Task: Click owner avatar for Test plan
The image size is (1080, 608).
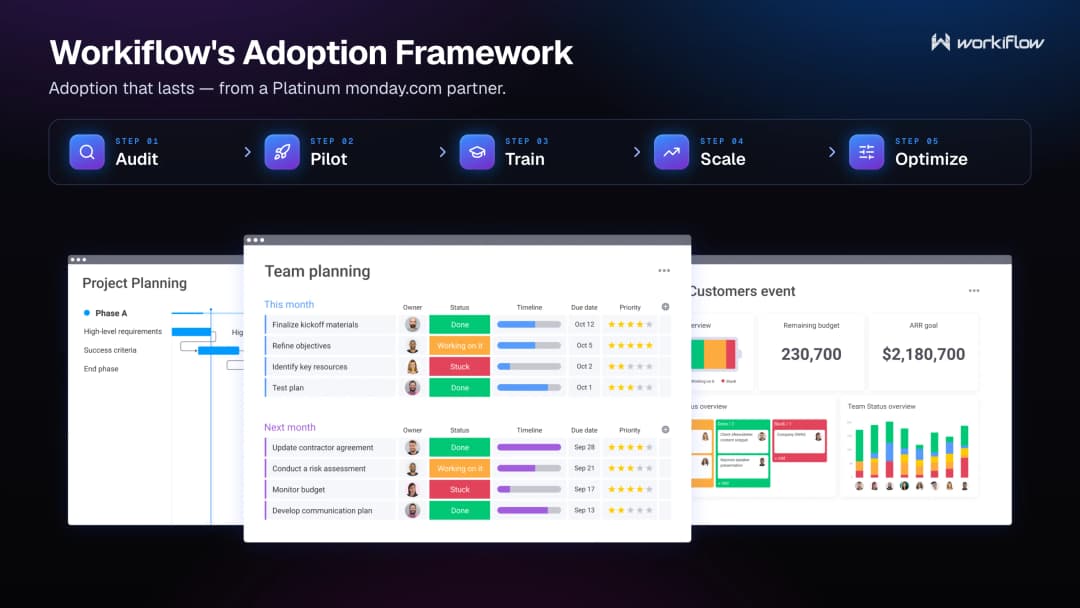Action: [x=413, y=388]
